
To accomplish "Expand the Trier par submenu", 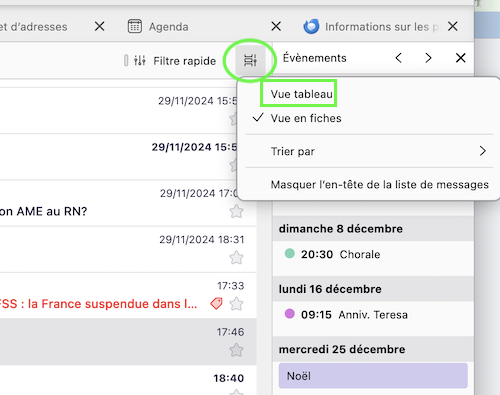I will tap(369, 151).
